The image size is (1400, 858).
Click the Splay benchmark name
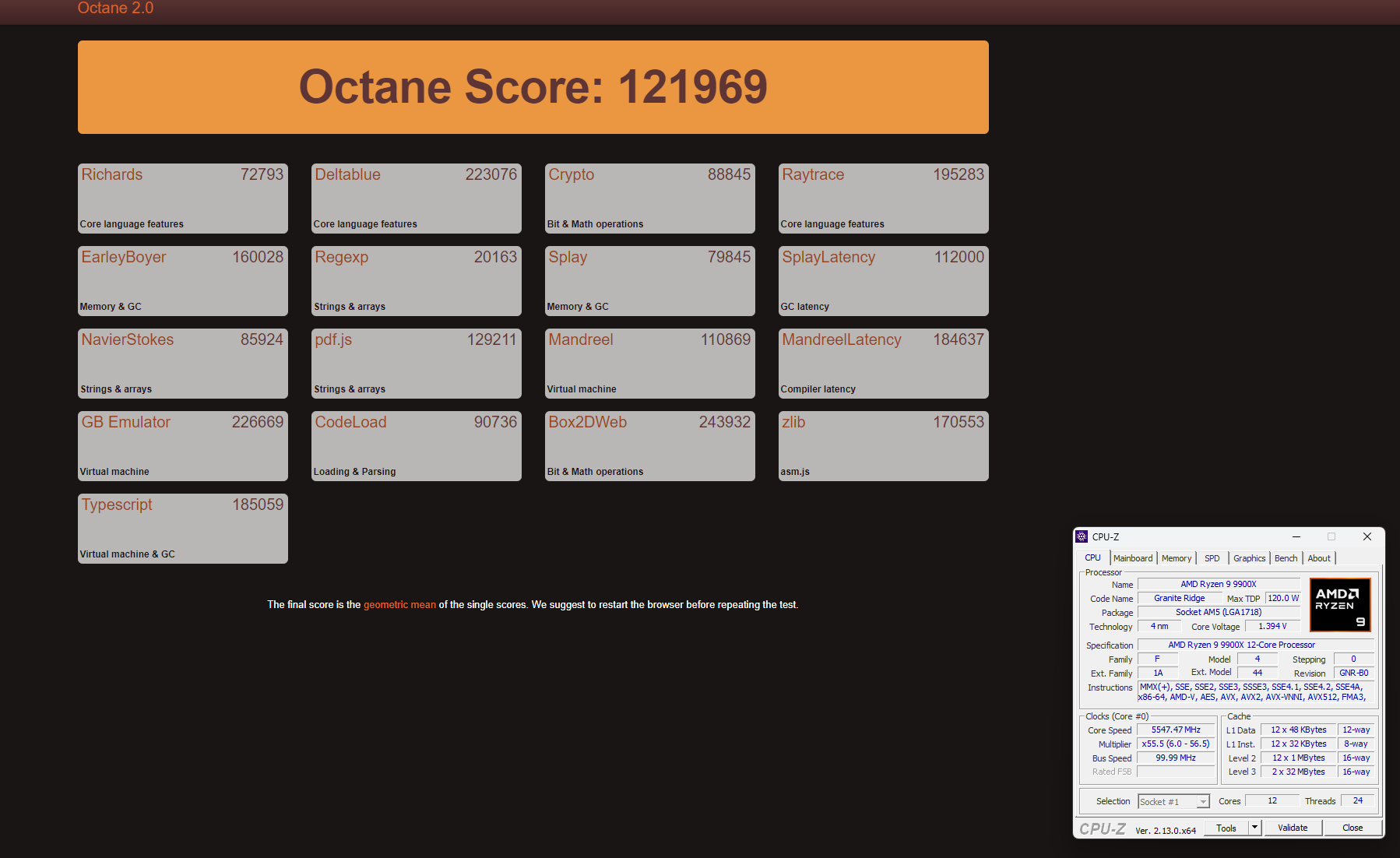click(568, 257)
